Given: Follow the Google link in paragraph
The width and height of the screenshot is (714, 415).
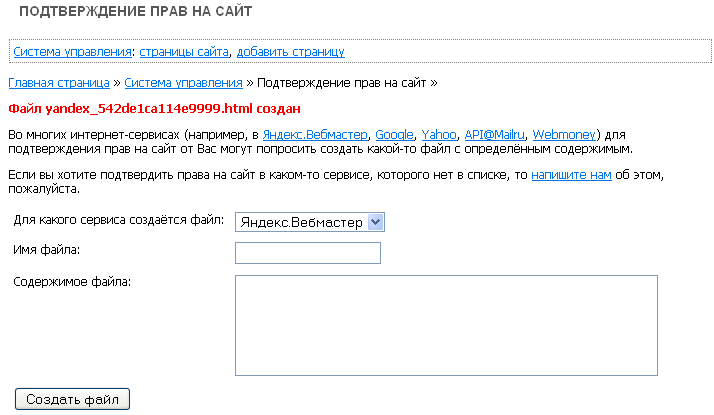Looking at the screenshot, I should coord(394,134).
